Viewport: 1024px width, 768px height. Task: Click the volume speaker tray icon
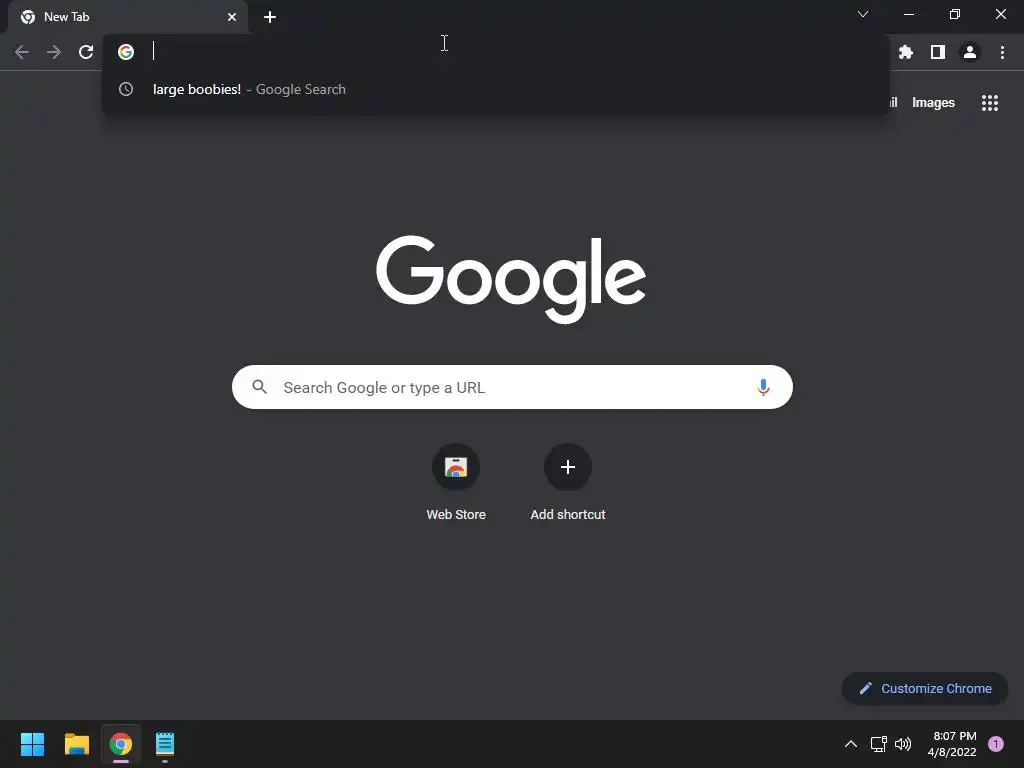pos(903,744)
